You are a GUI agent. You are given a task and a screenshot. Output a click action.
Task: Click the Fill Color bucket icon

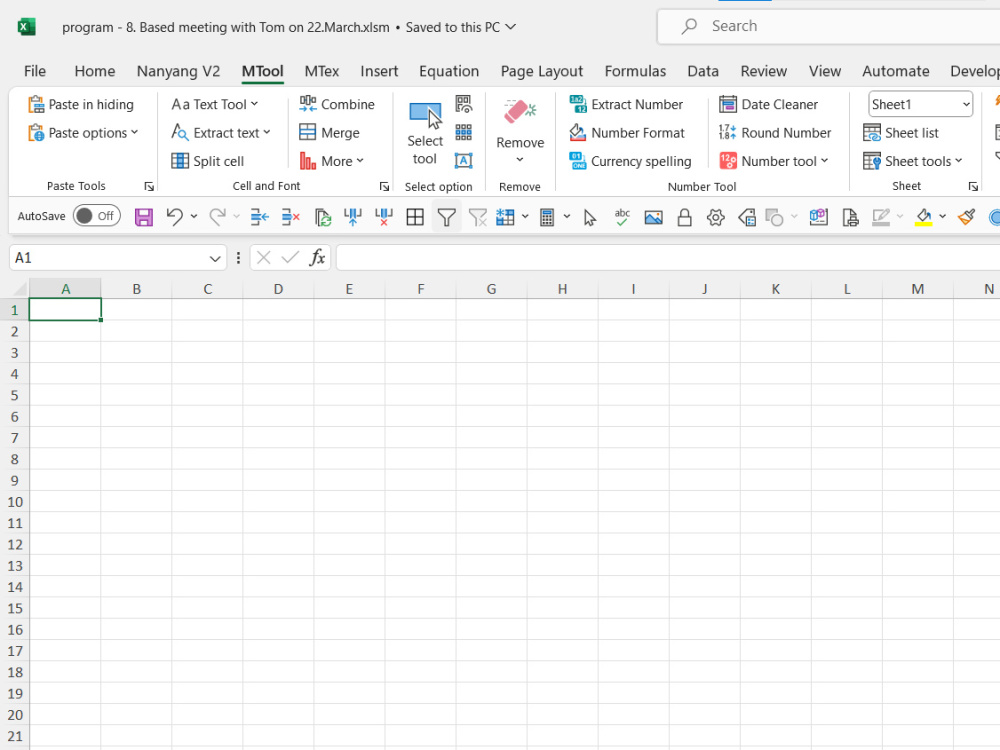coord(923,217)
